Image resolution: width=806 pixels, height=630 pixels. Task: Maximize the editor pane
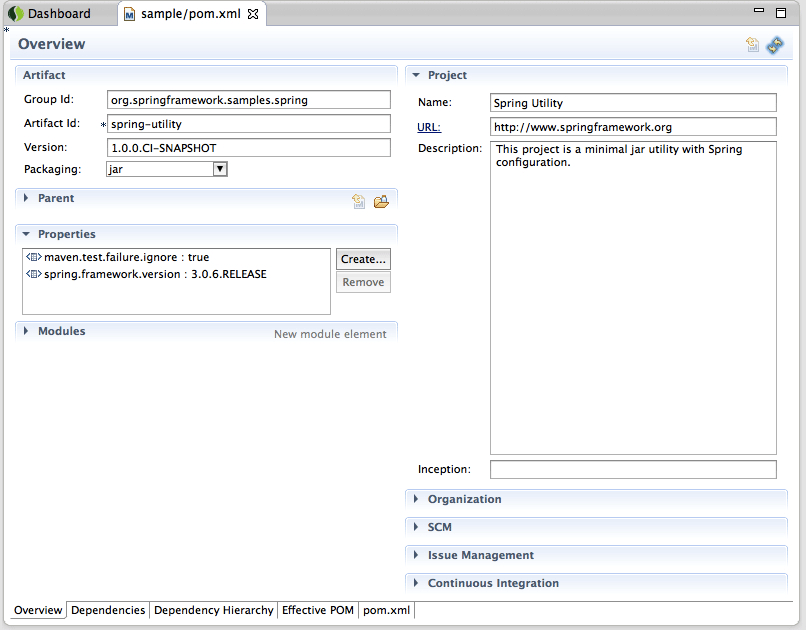point(781,13)
